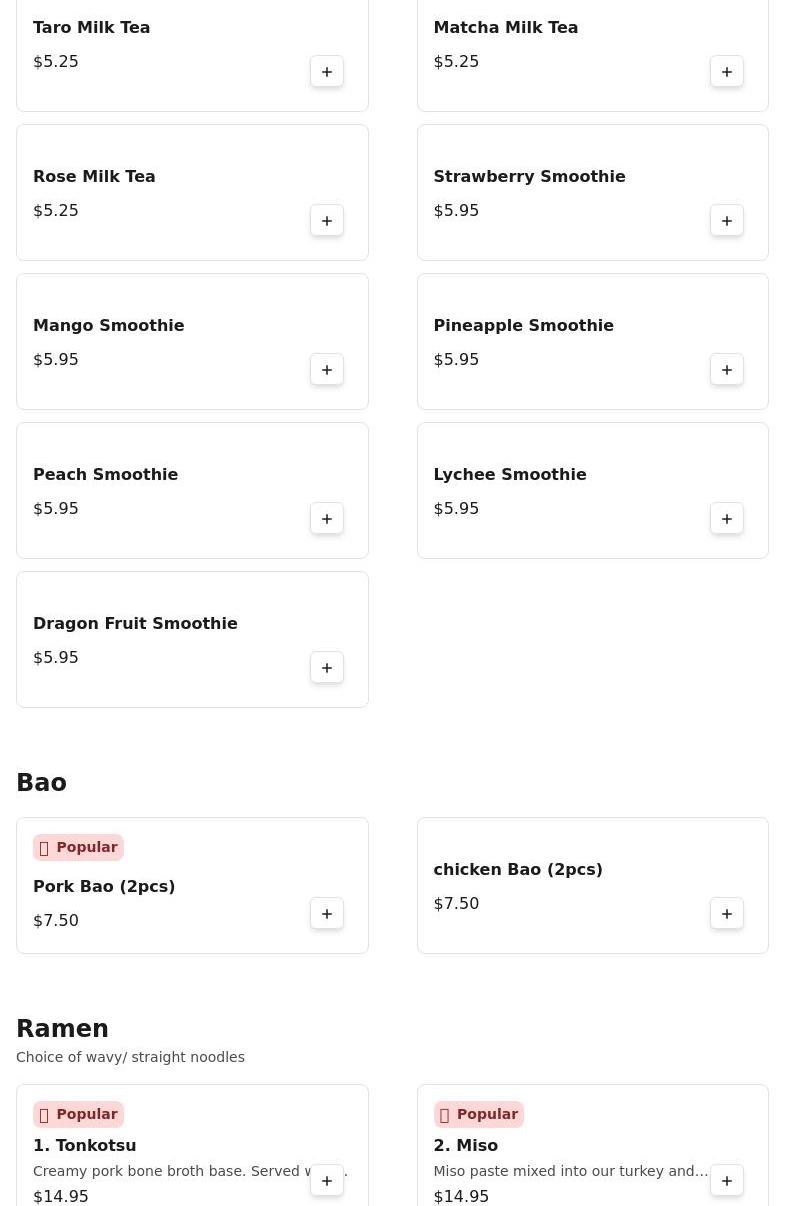Click plus for chicken Bao (2pcs)
785x1206 pixels.
tap(727, 914)
